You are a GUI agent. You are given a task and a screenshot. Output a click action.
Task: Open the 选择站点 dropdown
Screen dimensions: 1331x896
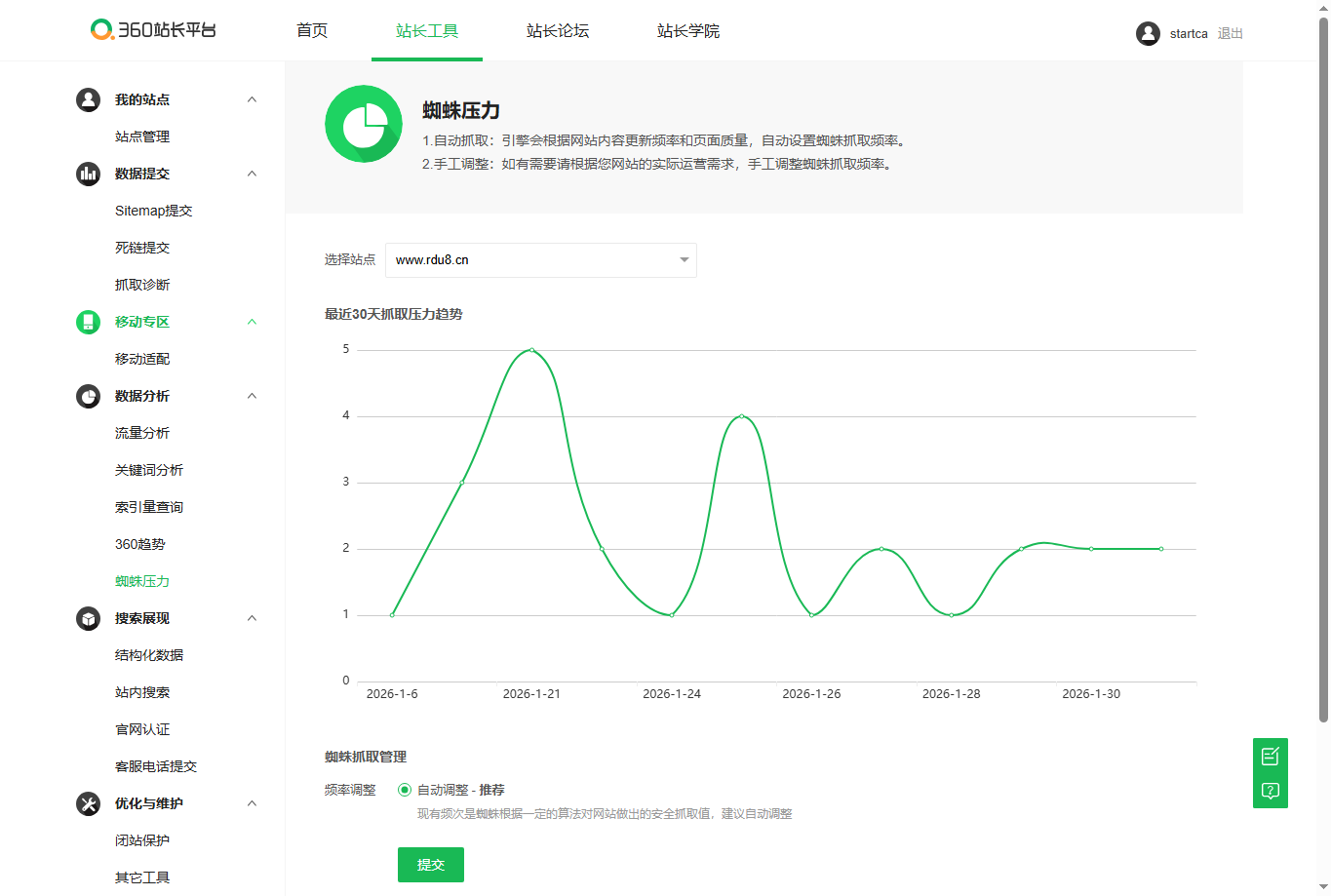tap(541, 260)
